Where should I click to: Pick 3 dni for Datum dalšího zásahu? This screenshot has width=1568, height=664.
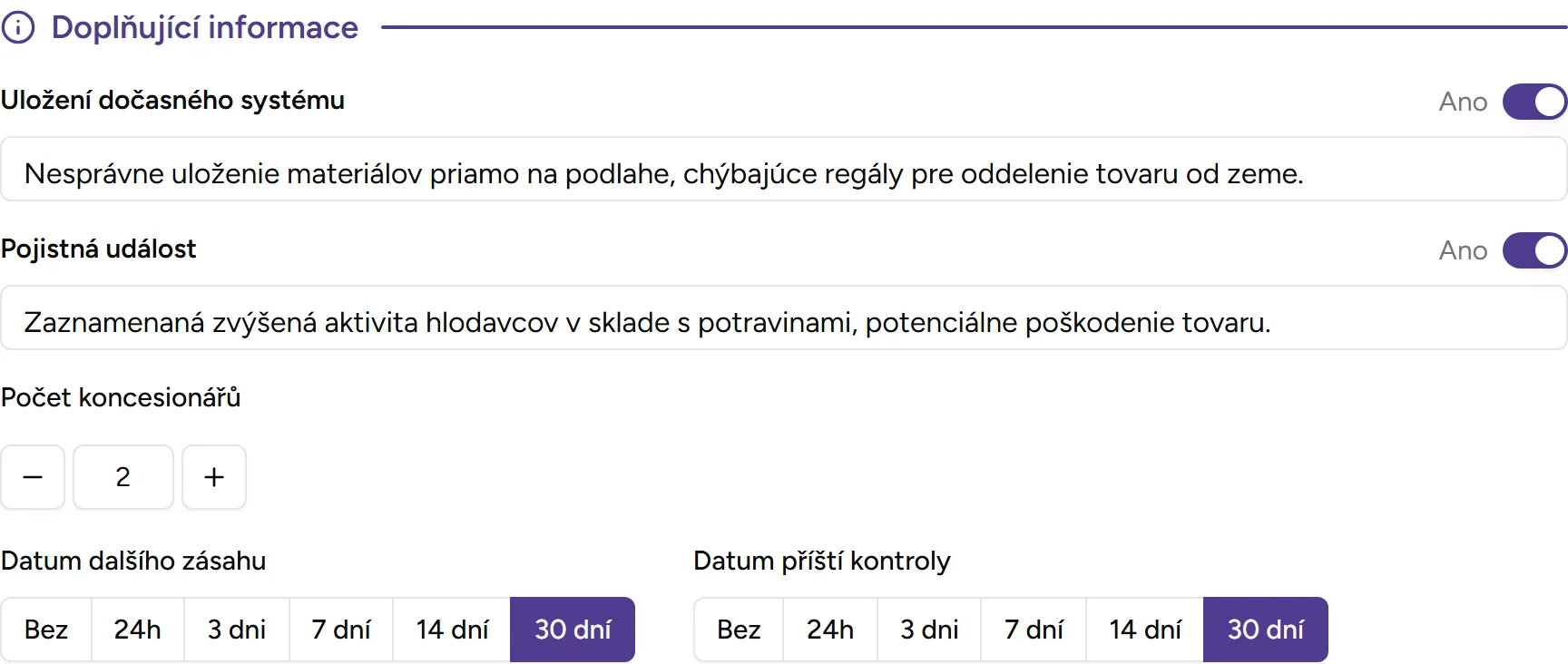[x=238, y=630]
